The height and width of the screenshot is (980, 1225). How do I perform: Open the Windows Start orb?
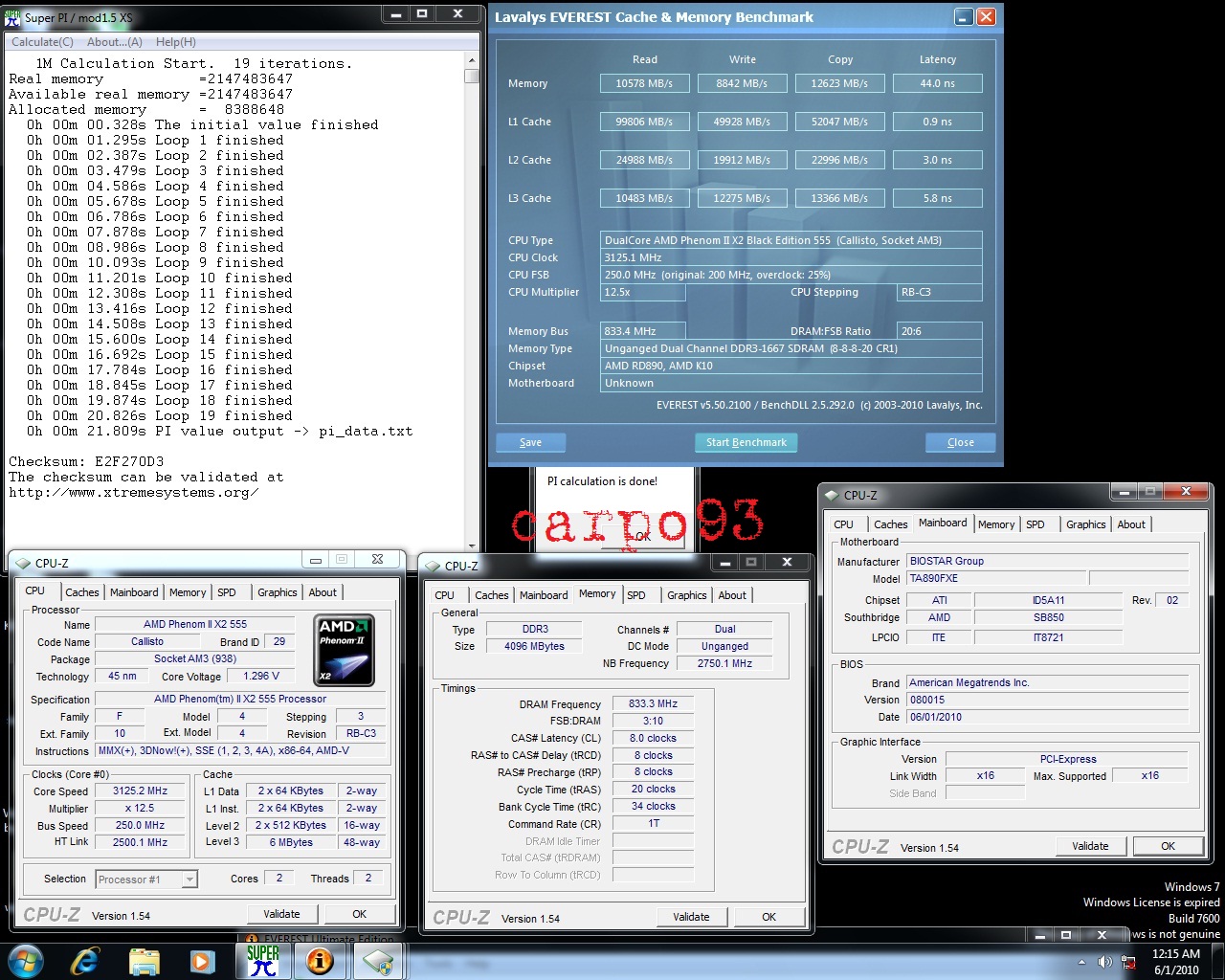(x=25, y=960)
